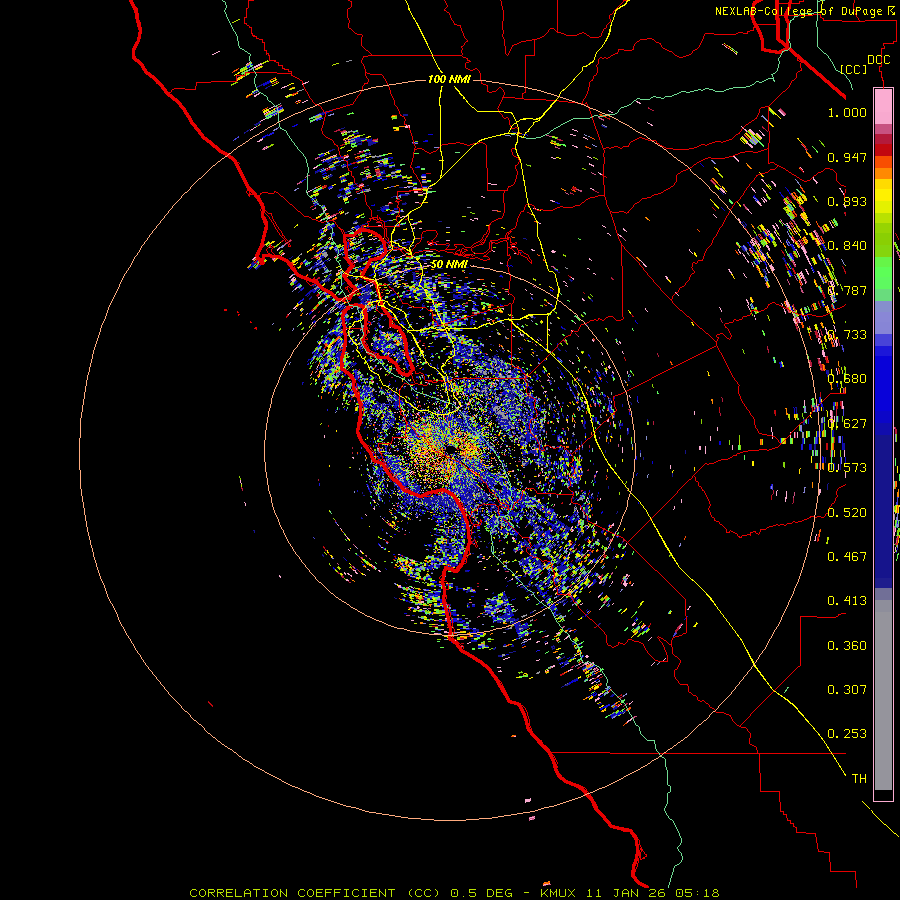900x900 pixels.
Task: Click the 1.000 value on the scale
Action: click(x=847, y=112)
